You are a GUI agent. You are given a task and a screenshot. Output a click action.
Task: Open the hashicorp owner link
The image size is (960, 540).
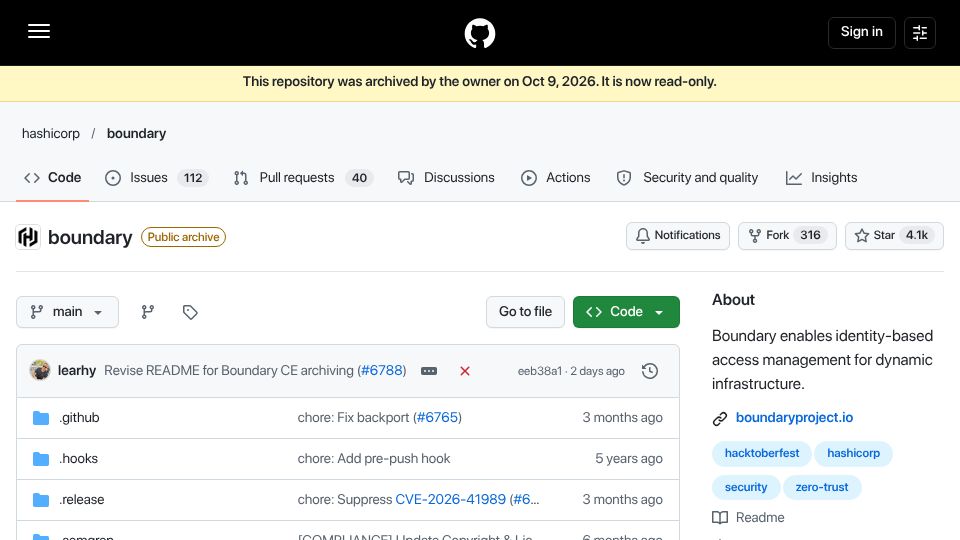point(51,133)
